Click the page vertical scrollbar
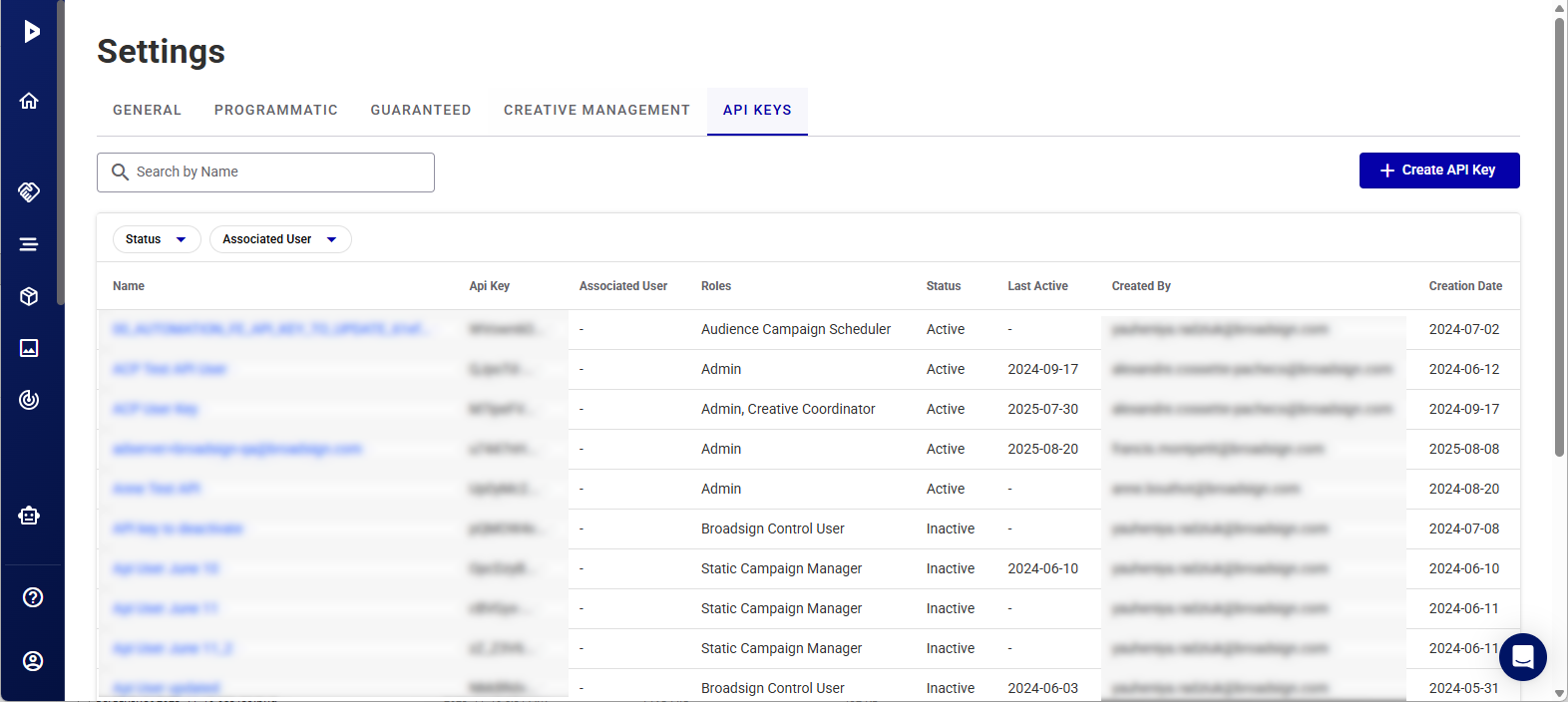The height and width of the screenshot is (702, 1568). click(1559, 239)
